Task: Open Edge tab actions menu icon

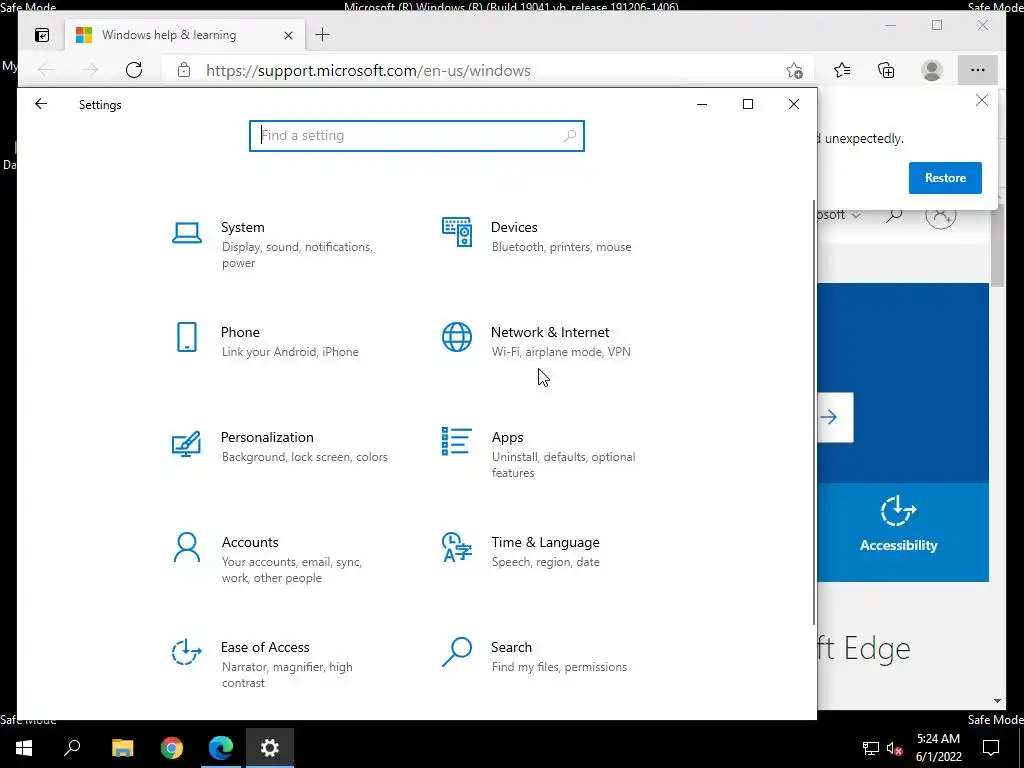Action: (42, 35)
